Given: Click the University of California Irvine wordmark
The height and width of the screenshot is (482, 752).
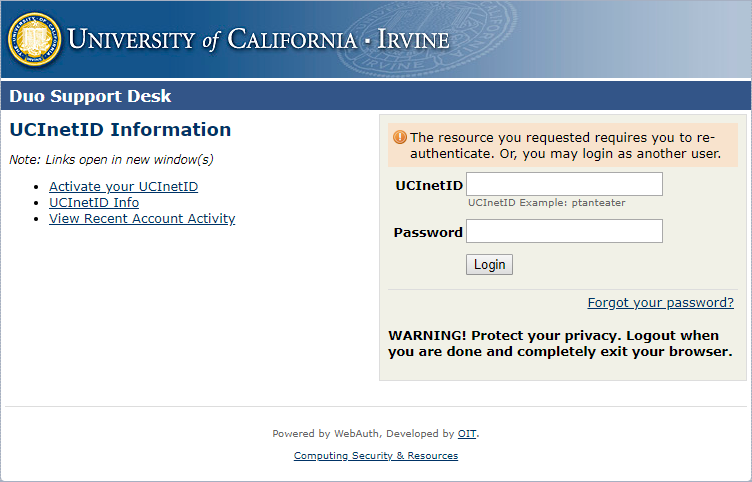Looking at the screenshot, I should point(258,40).
